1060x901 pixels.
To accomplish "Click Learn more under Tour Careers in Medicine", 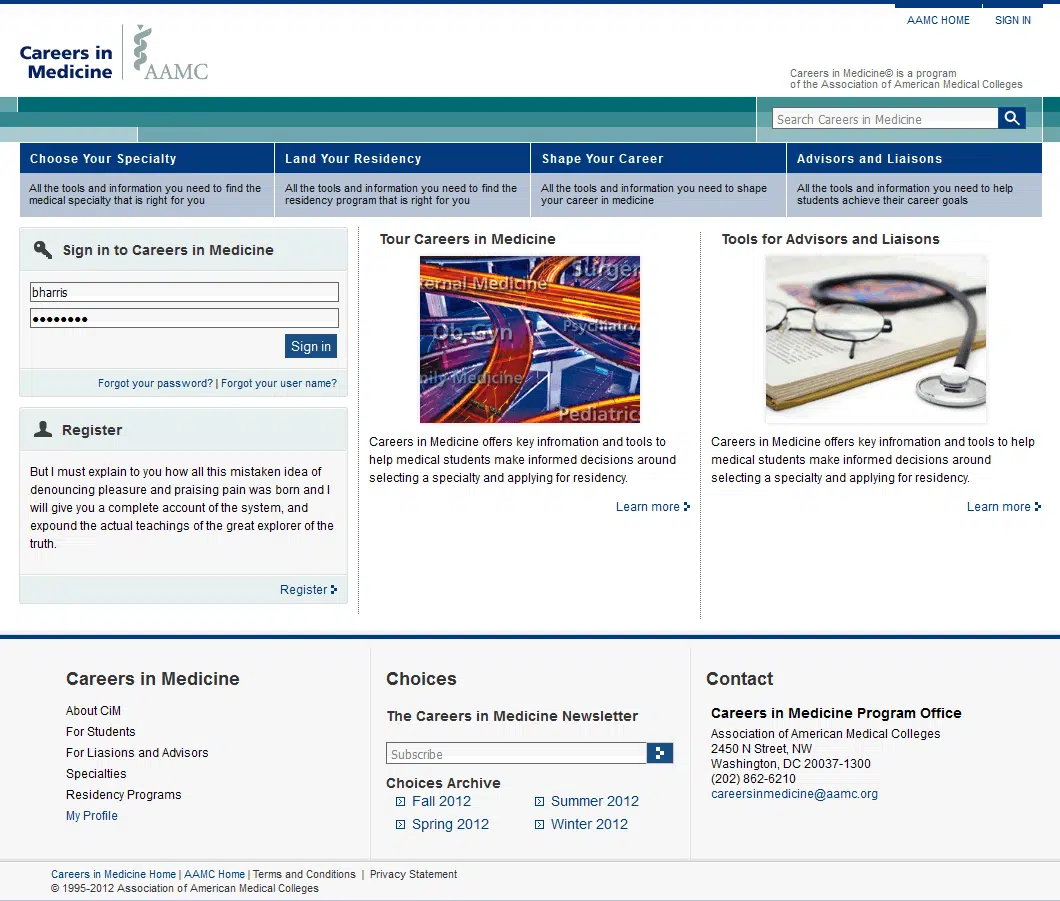I will tap(652, 507).
